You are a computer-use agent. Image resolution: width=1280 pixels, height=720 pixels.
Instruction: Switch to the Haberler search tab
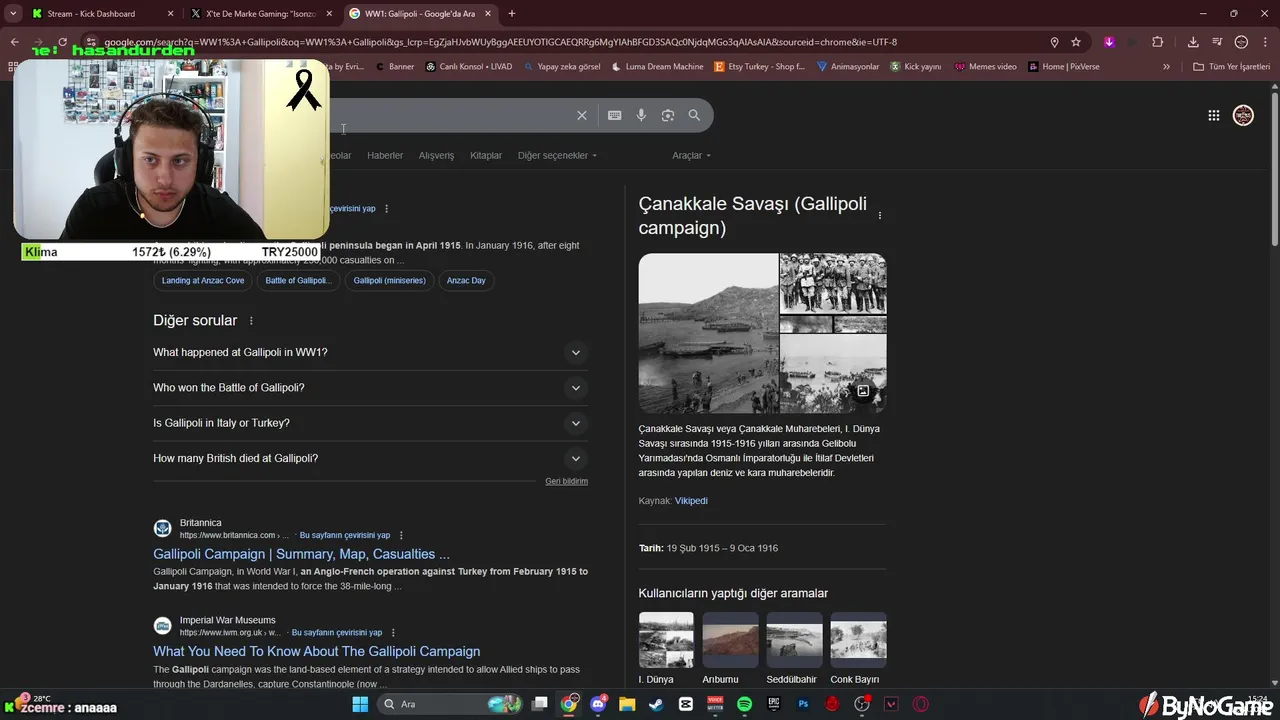[x=385, y=155]
